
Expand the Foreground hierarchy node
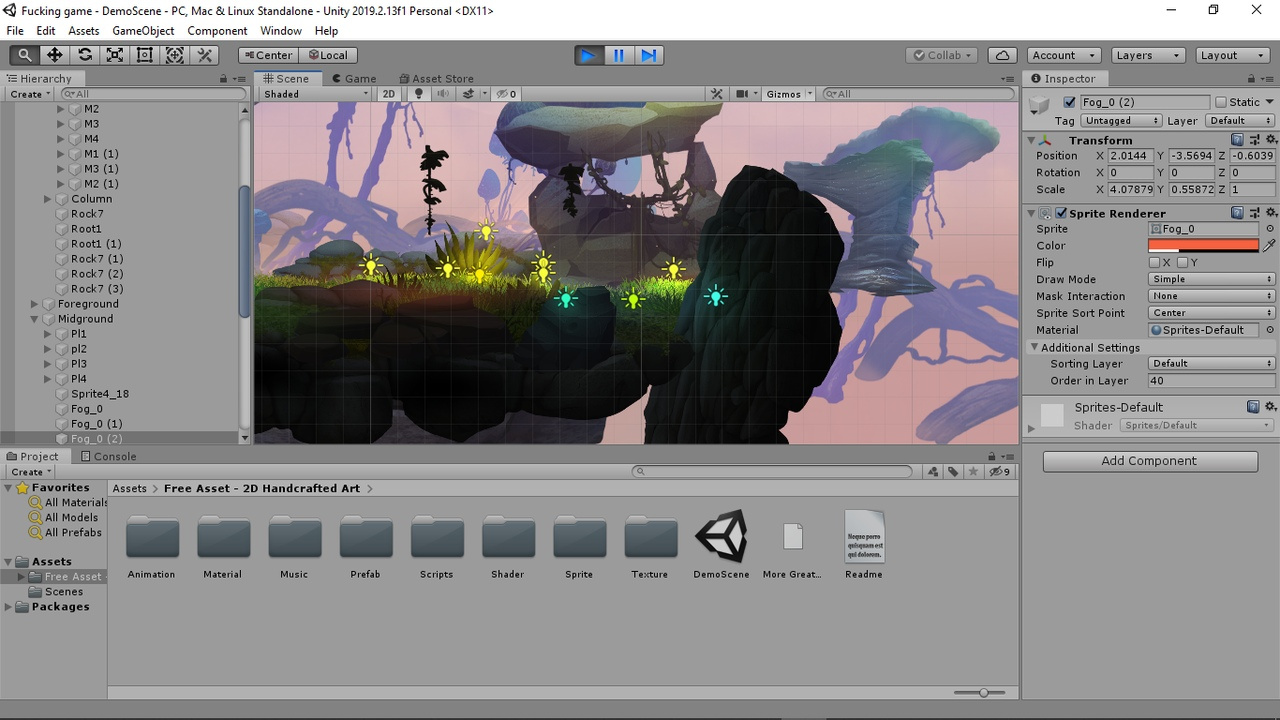pos(35,304)
